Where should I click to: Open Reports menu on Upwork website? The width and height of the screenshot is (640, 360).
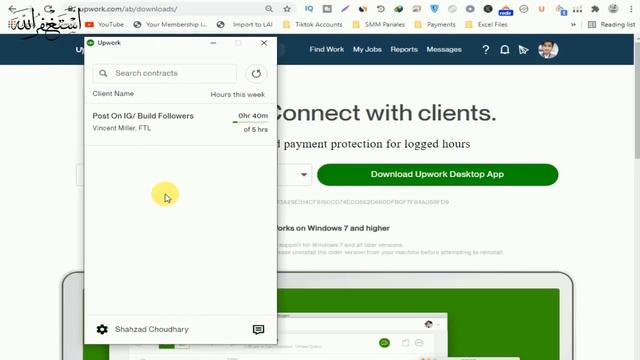click(404, 49)
